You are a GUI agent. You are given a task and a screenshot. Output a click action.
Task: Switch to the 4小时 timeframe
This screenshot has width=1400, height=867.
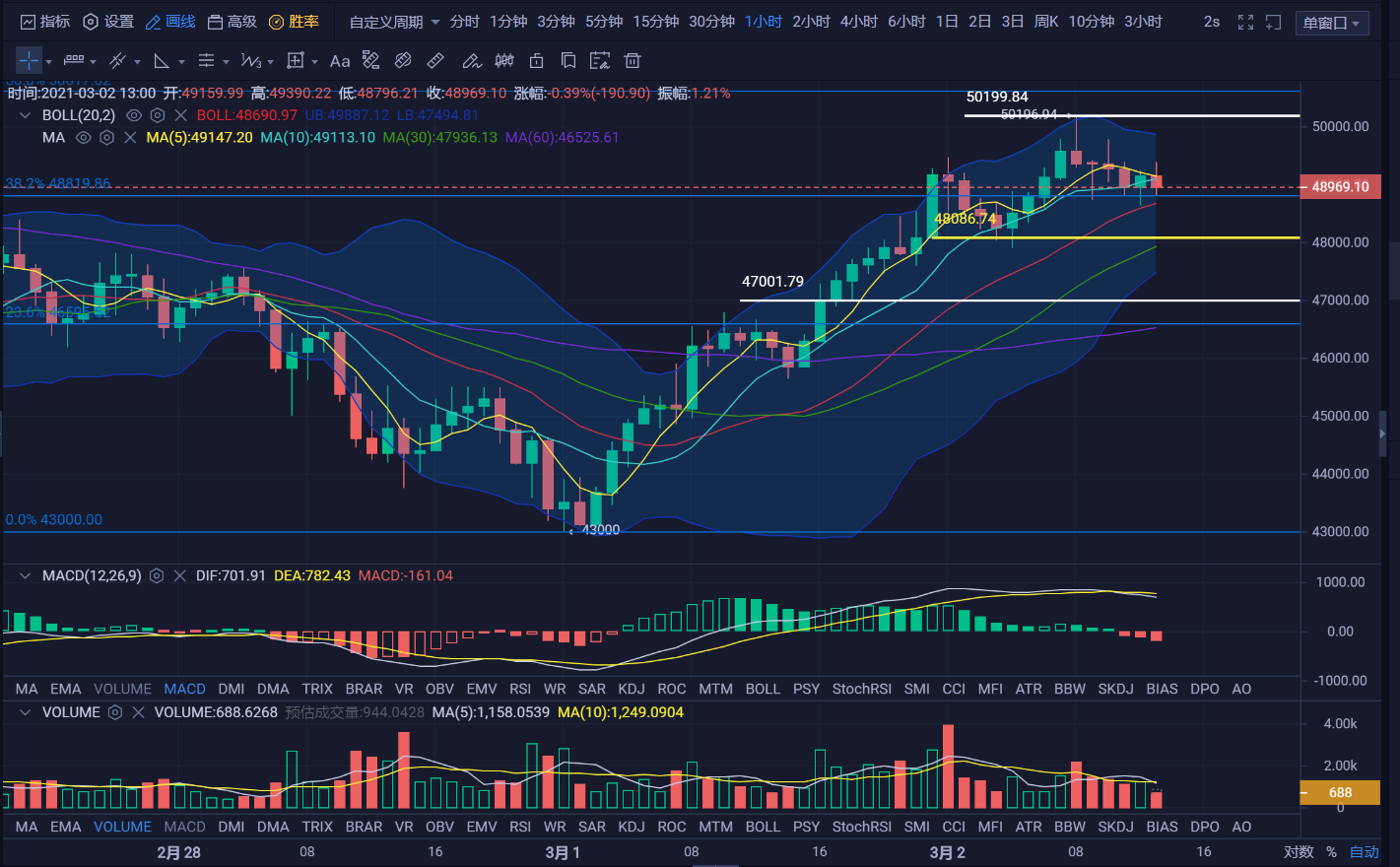point(858,22)
